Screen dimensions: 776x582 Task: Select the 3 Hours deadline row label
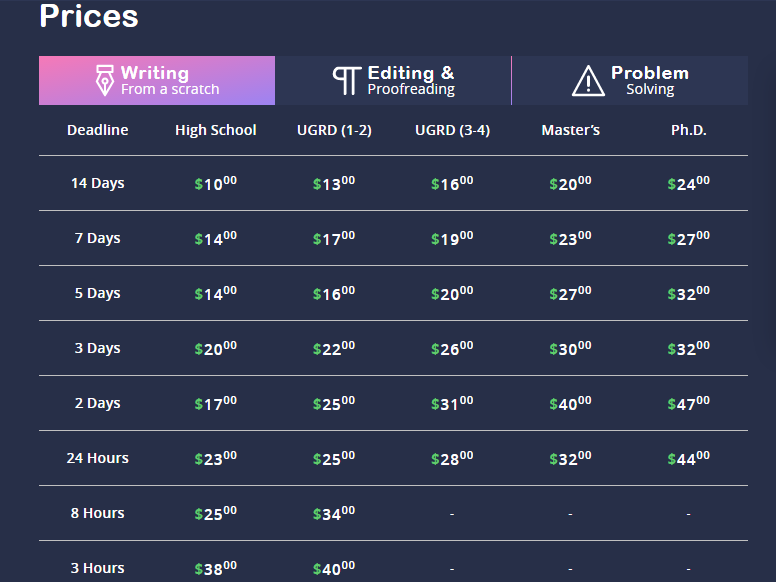coord(97,568)
